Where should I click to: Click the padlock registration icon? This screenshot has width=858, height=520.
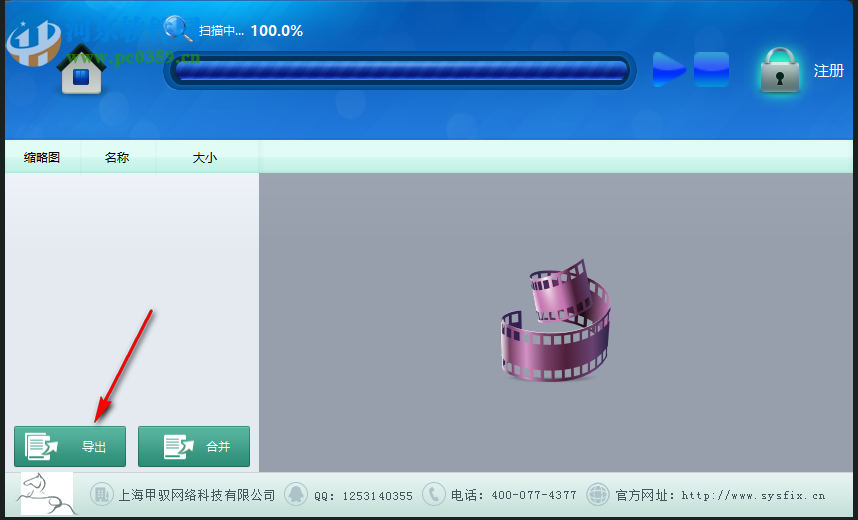point(779,70)
